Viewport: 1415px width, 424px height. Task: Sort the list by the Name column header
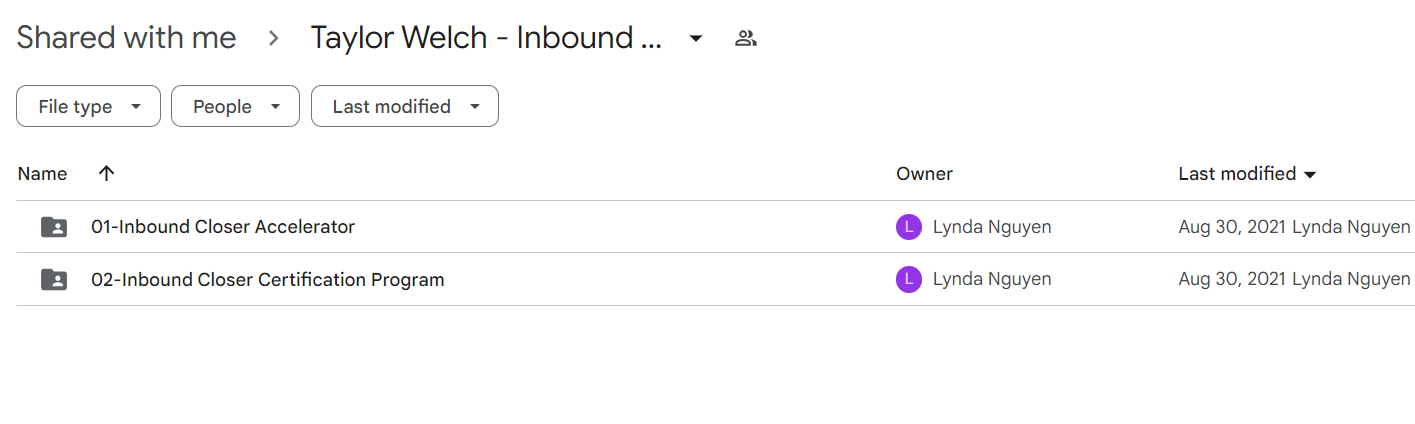click(42, 174)
